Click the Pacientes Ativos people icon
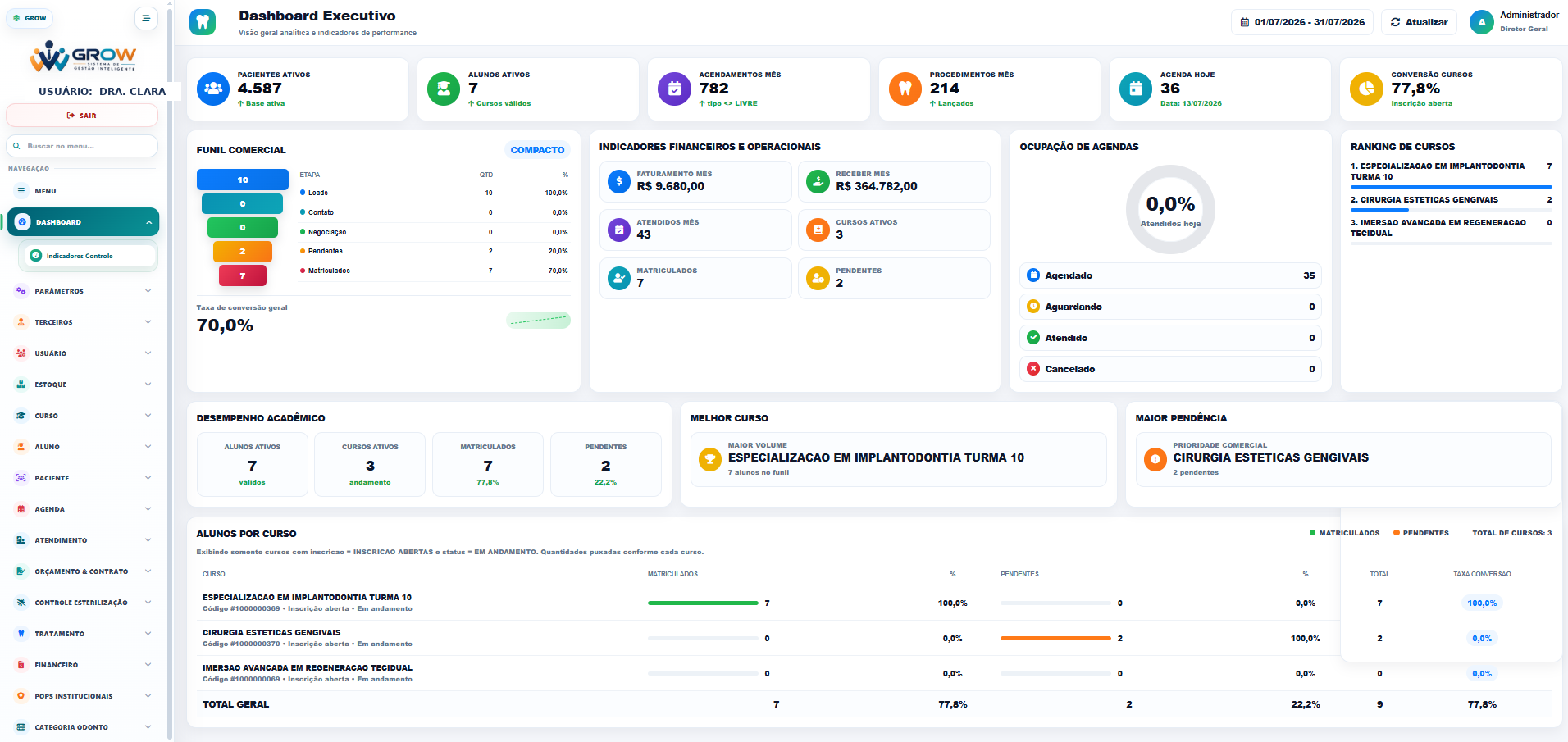Image resolution: width=1568 pixels, height=742 pixels. (213, 89)
